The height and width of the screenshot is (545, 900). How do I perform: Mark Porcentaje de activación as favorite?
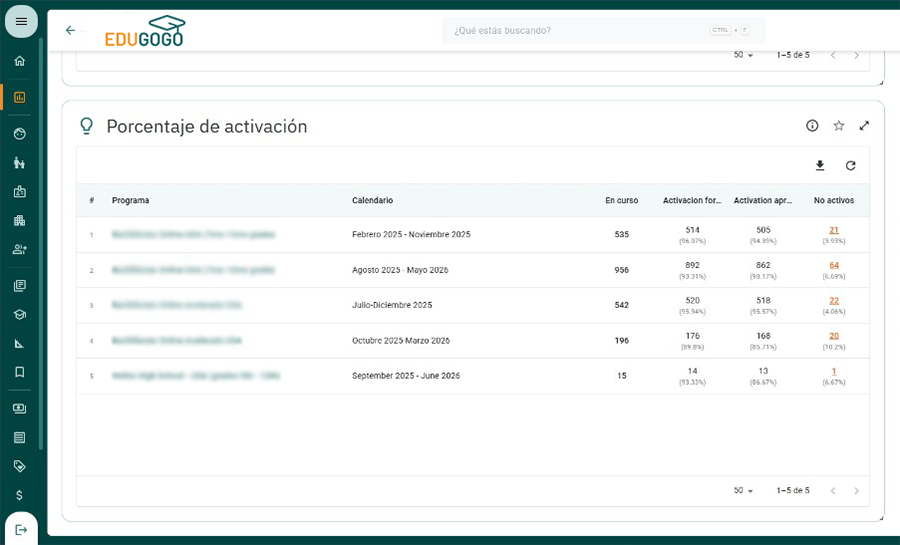839,126
